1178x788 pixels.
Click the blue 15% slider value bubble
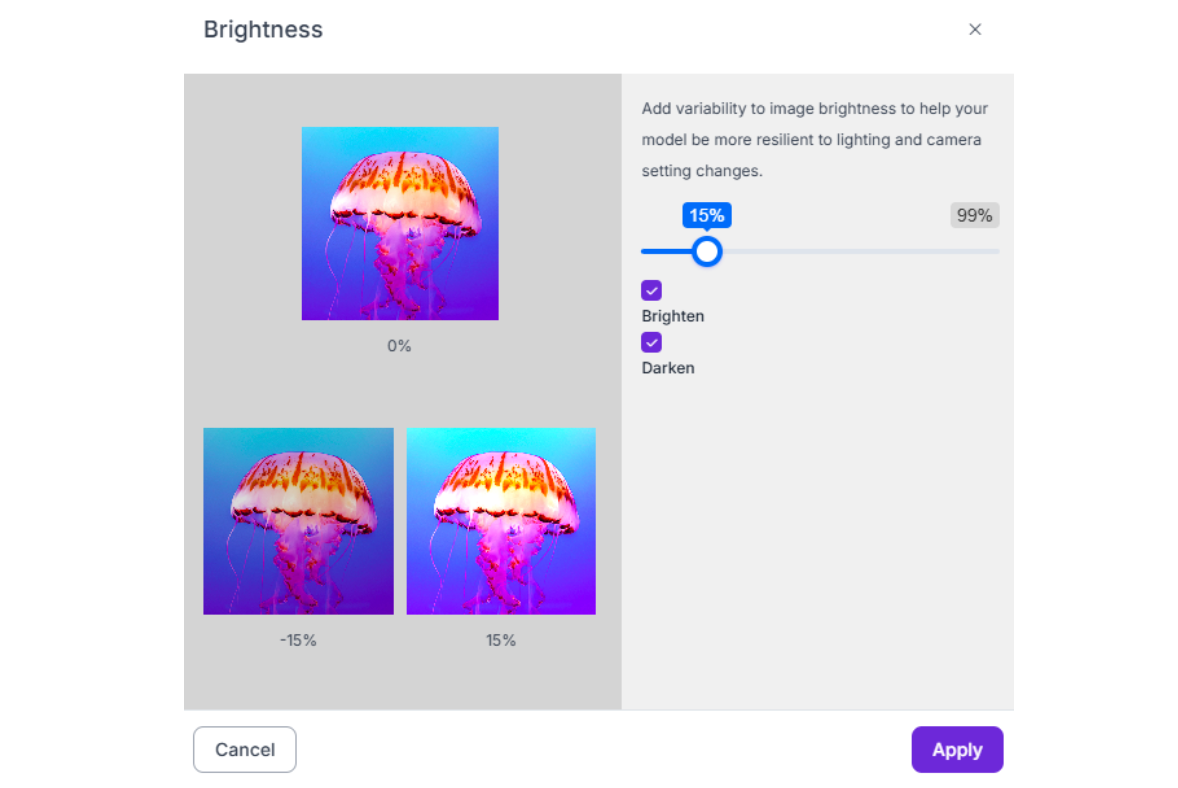[x=707, y=216]
